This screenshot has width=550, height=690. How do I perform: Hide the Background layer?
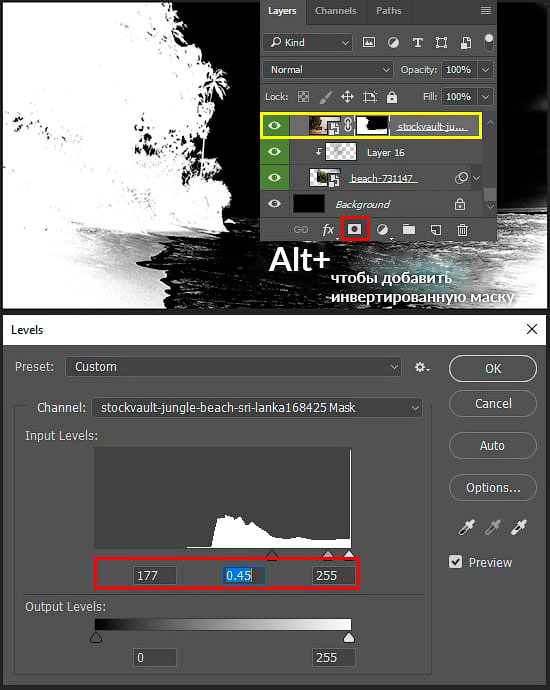[x=275, y=203]
